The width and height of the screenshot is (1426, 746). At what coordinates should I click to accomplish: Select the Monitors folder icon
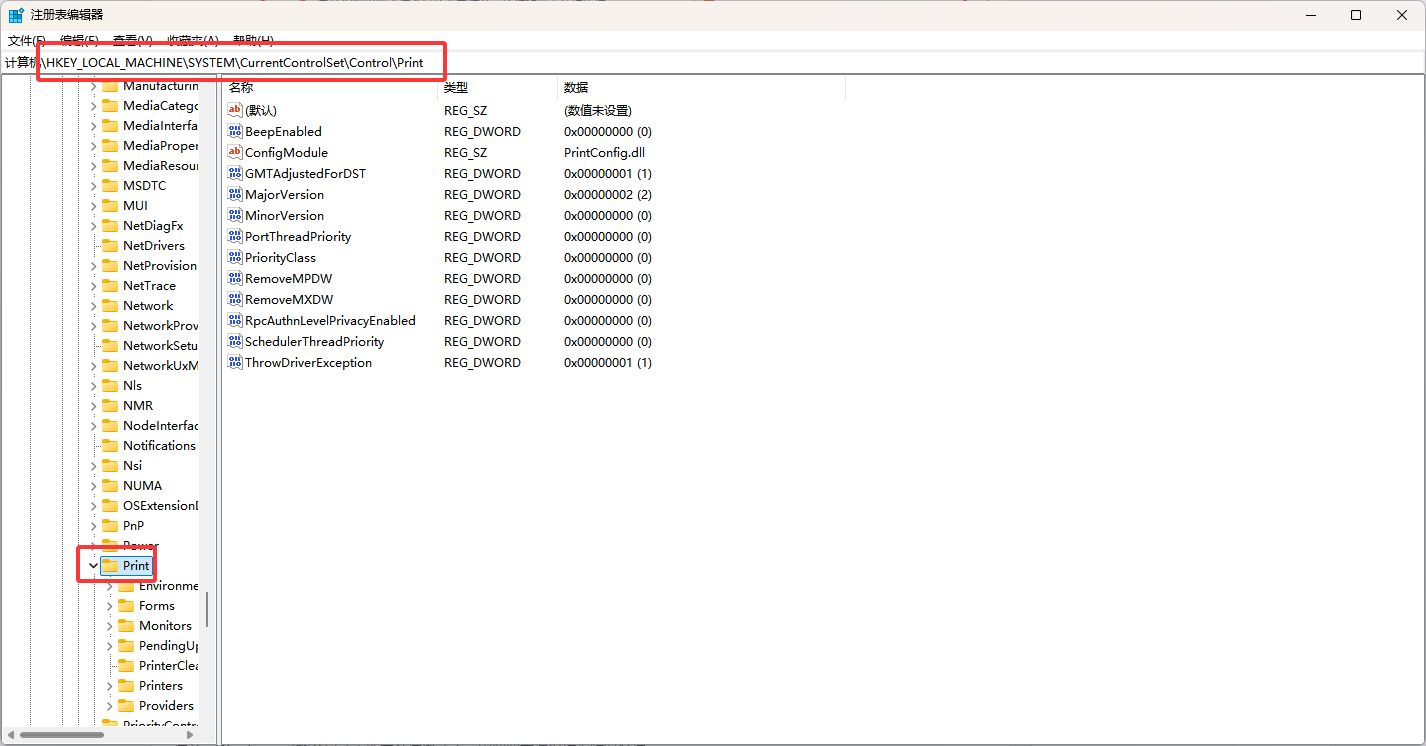(126, 626)
